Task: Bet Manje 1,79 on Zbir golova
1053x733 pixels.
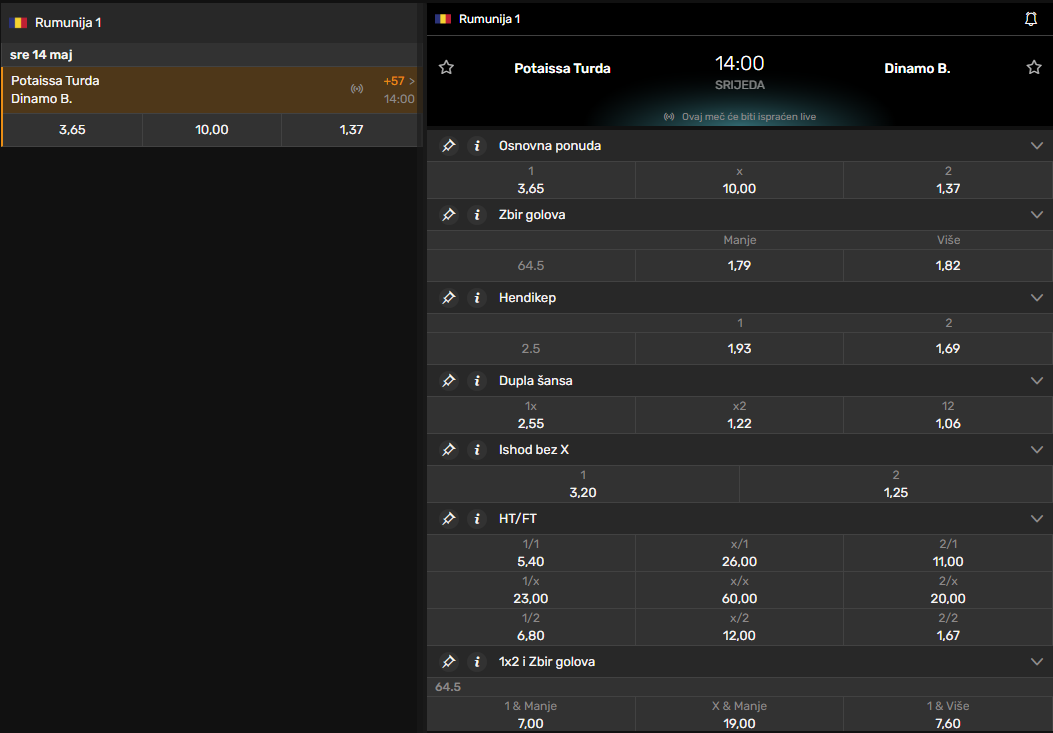Action: [739, 265]
